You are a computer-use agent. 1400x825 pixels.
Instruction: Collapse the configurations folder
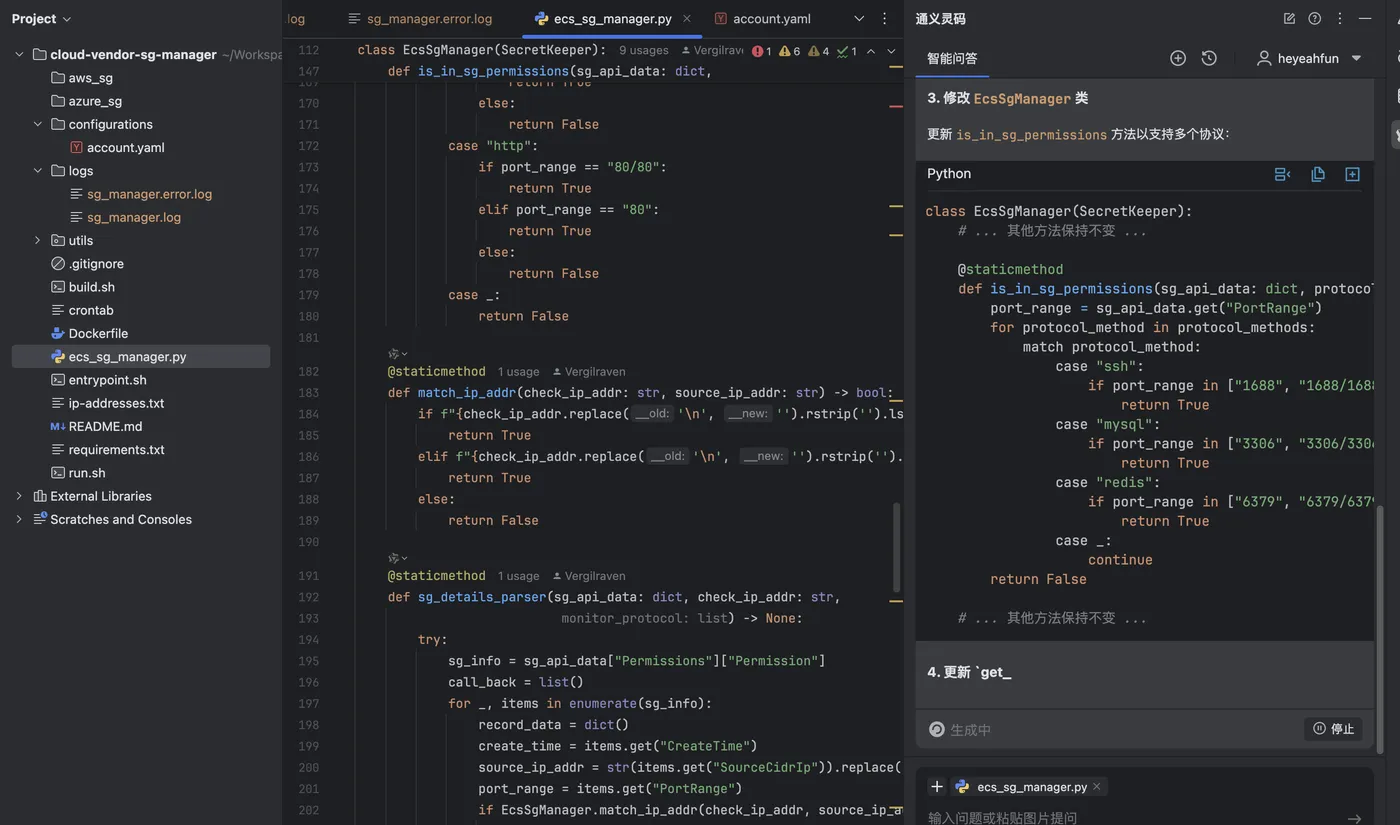click(x=38, y=124)
